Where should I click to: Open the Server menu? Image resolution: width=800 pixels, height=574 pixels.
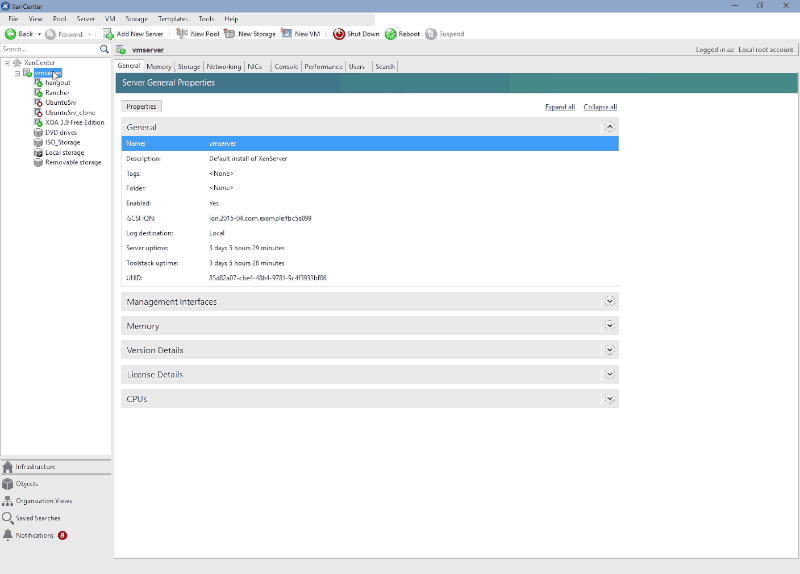click(86, 19)
